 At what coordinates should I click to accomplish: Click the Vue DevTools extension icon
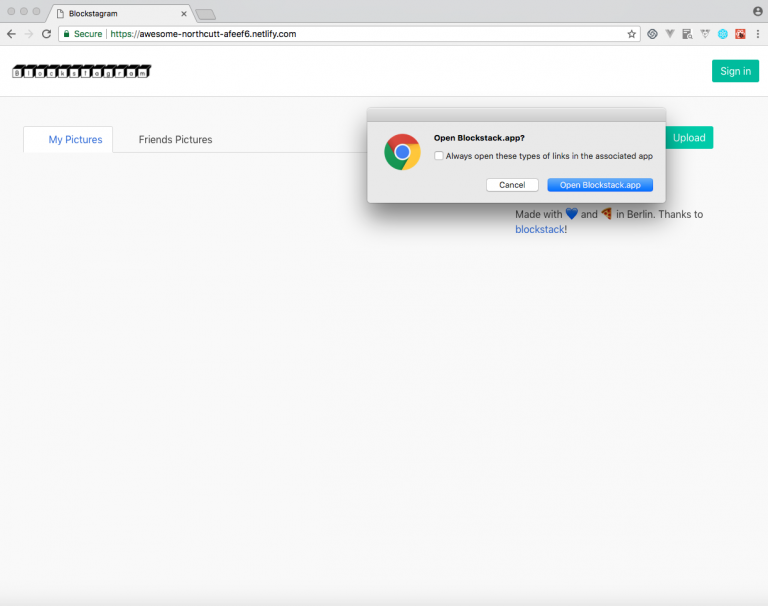tap(670, 33)
